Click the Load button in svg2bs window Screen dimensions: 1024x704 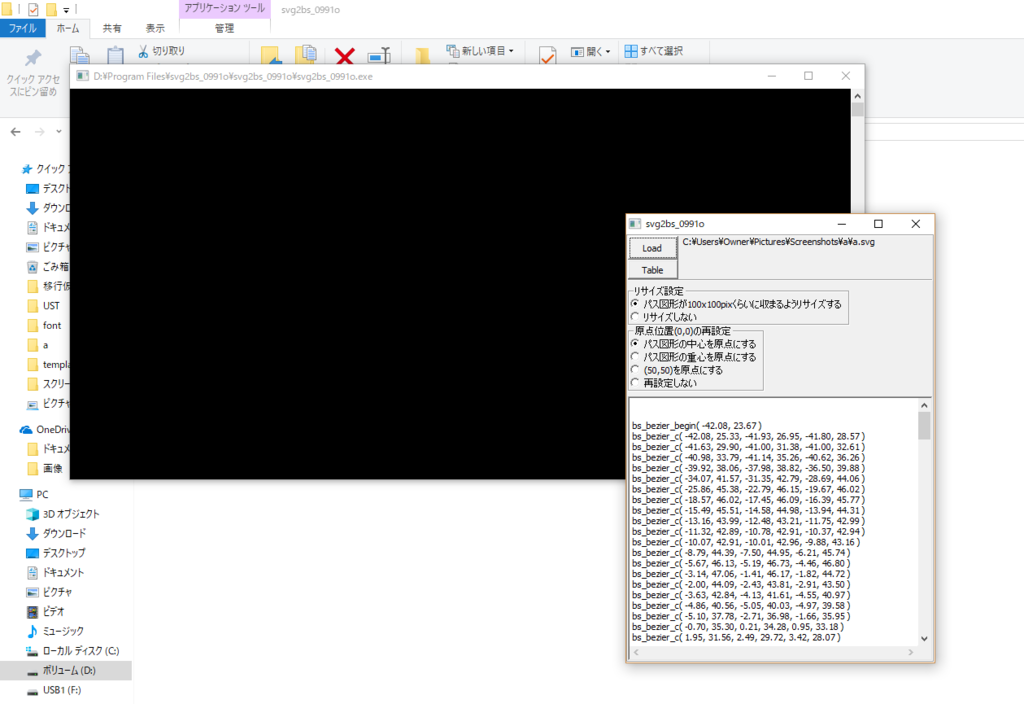[x=652, y=248]
